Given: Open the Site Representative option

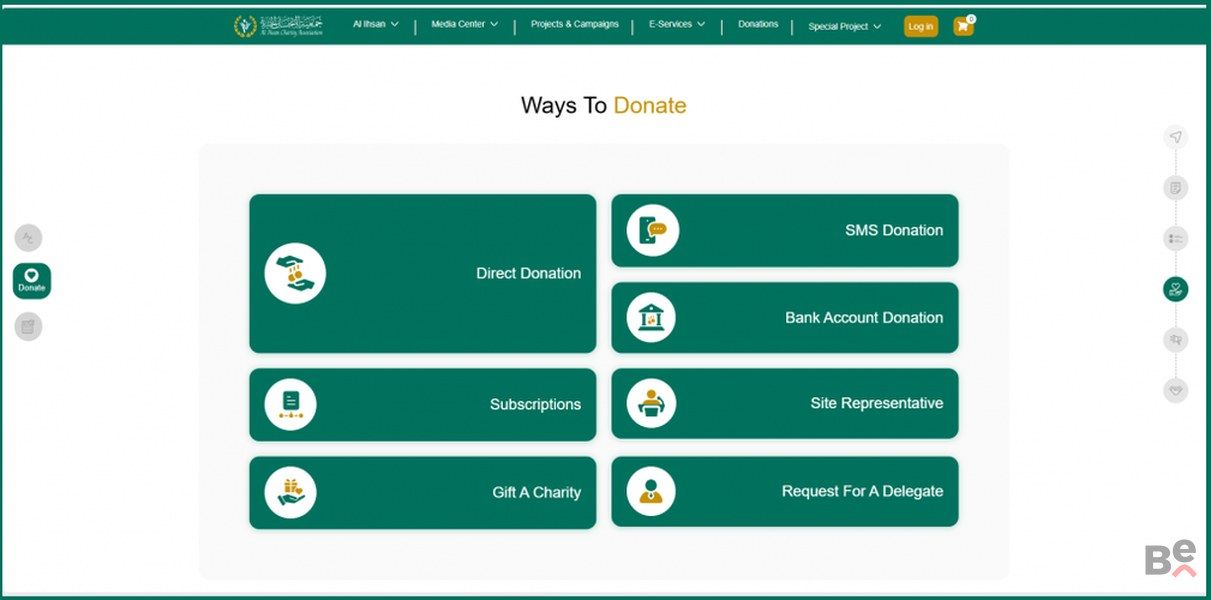Looking at the screenshot, I should [x=784, y=404].
